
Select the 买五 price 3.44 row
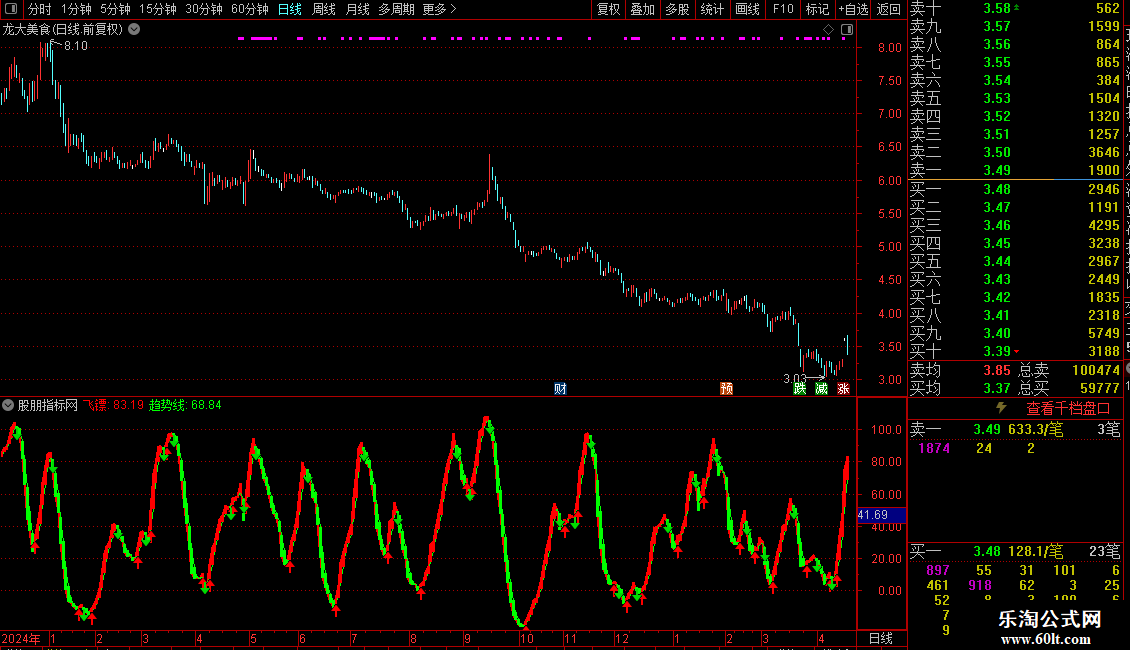[1015, 261]
